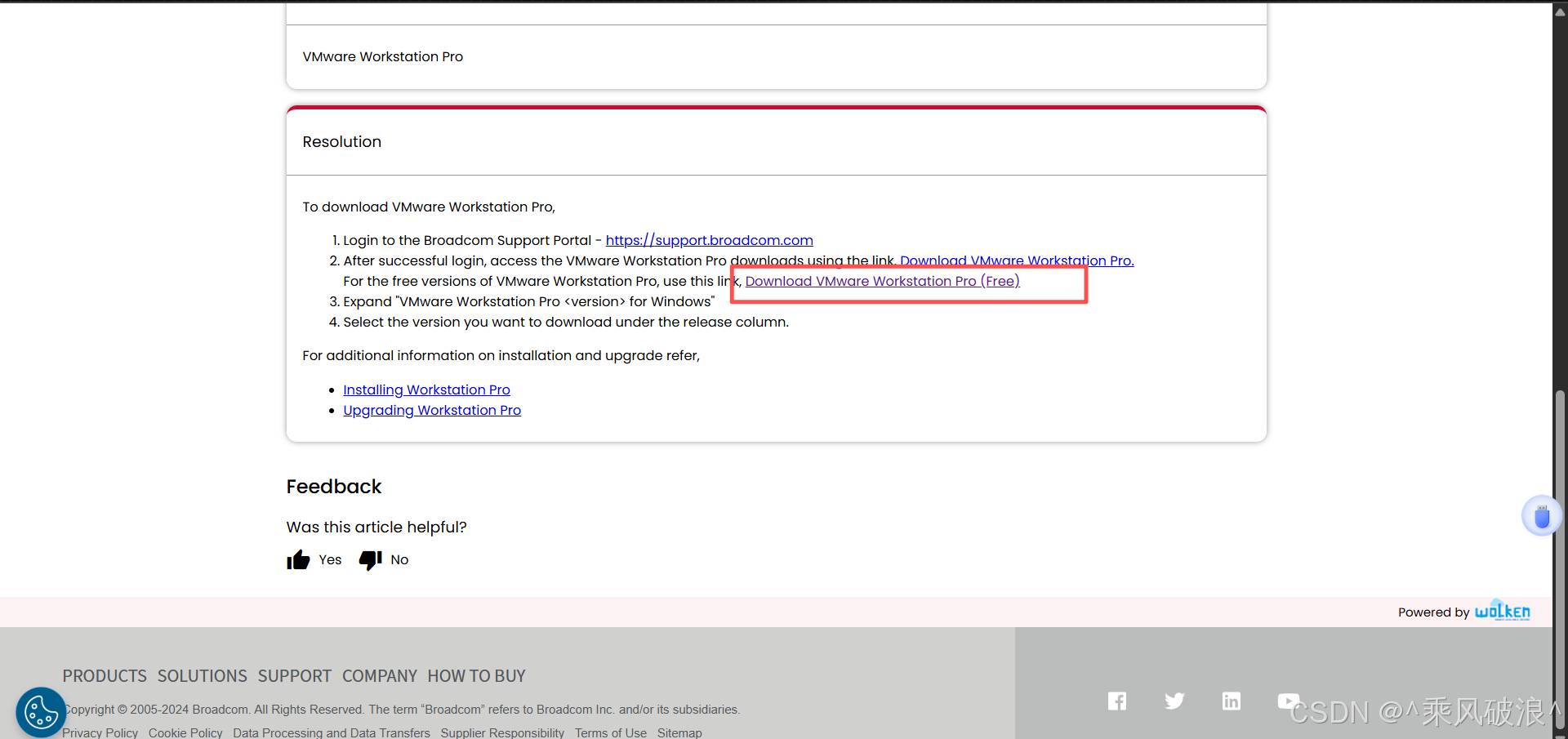Image resolution: width=1568 pixels, height=739 pixels.
Task: Open Upgrading Workstation Pro link
Action: coord(432,410)
